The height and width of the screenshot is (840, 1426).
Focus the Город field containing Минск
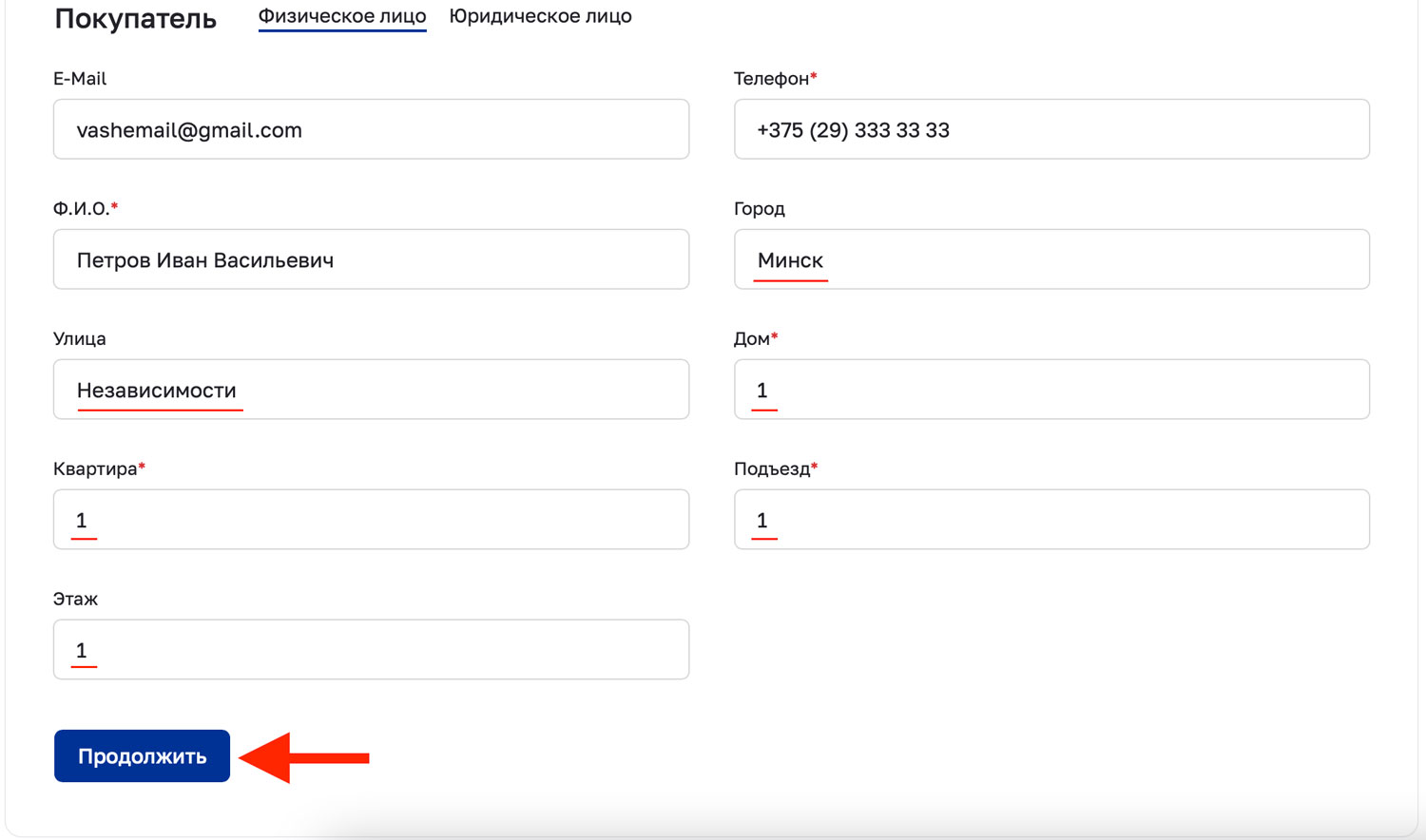point(1051,259)
